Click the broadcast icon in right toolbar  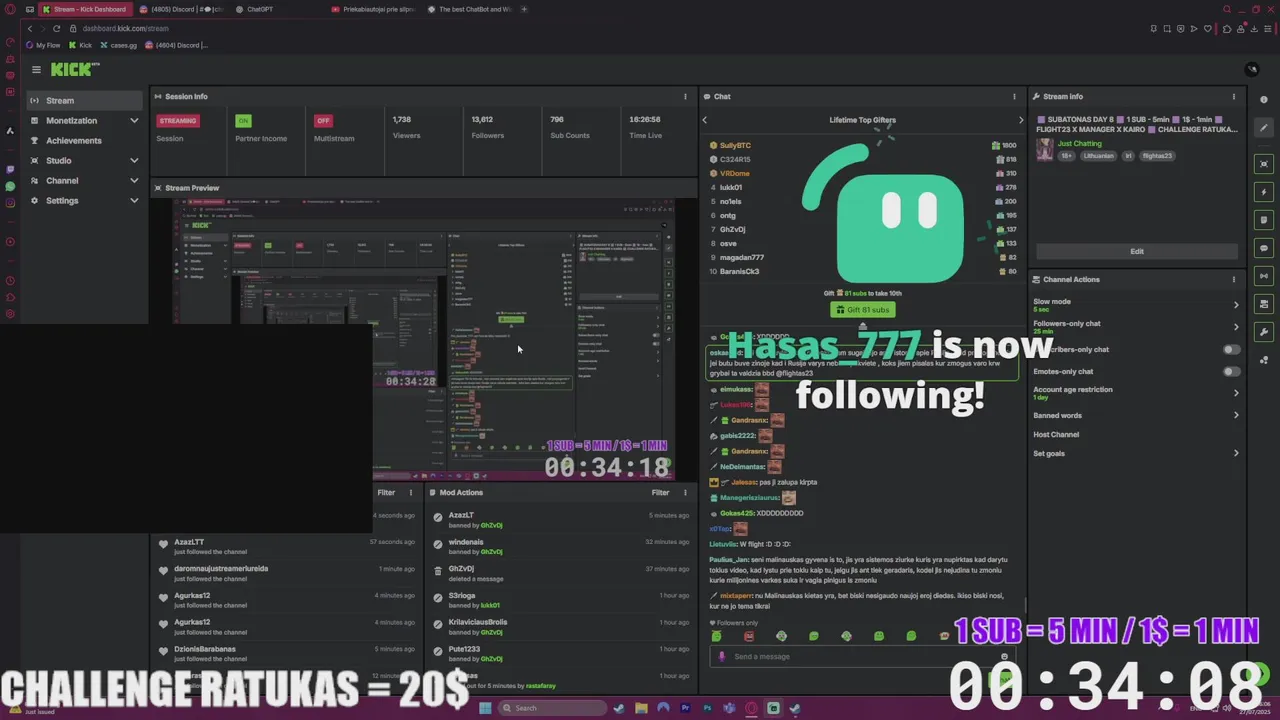click(x=1264, y=276)
